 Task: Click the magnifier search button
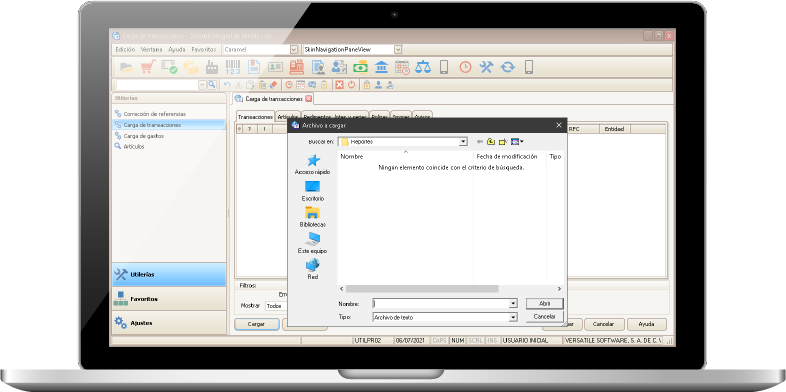click(x=212, y=85)
